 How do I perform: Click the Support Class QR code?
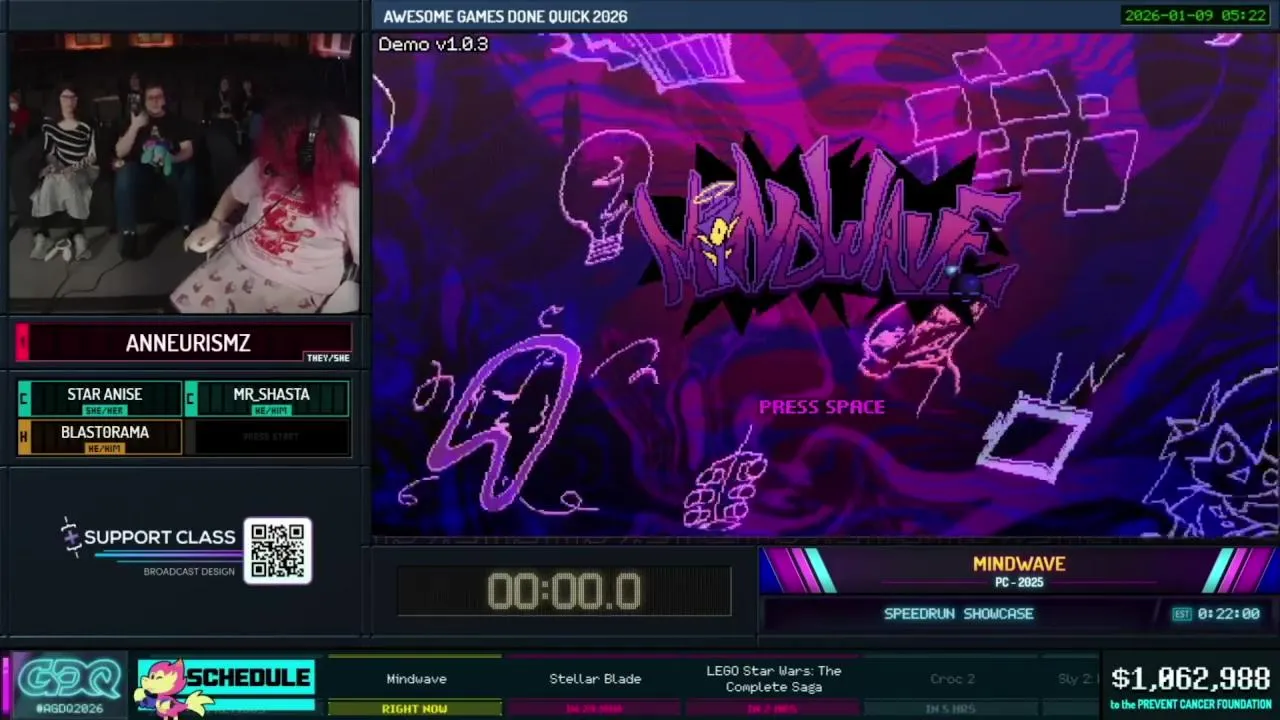pyautogui.click(x=278, y=550)
